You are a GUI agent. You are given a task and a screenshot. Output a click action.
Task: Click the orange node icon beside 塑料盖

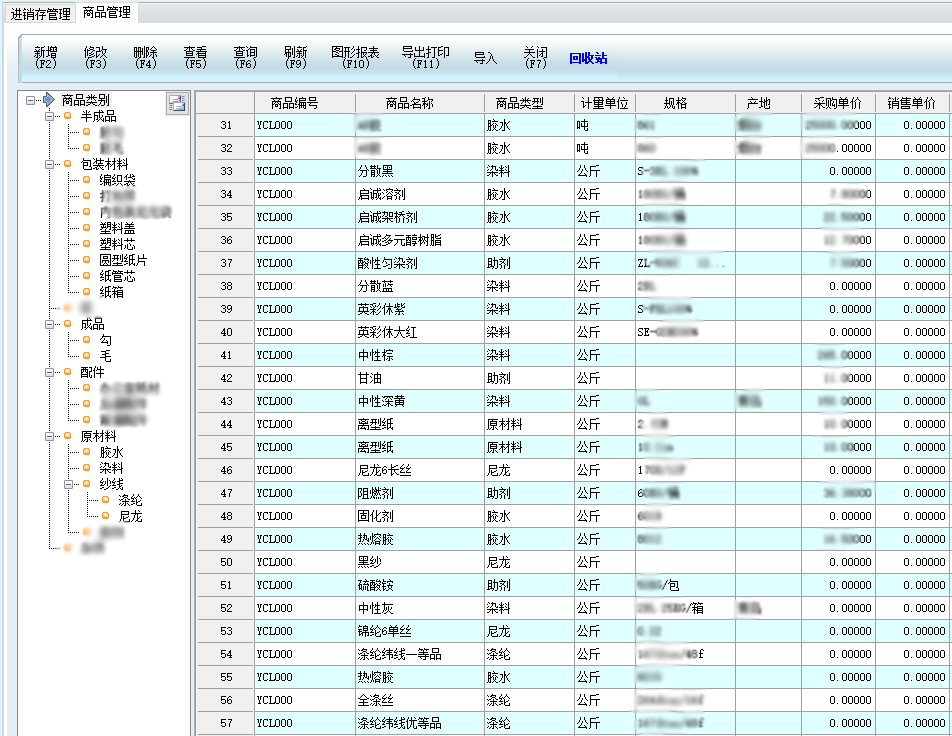[x=87, y=228]
